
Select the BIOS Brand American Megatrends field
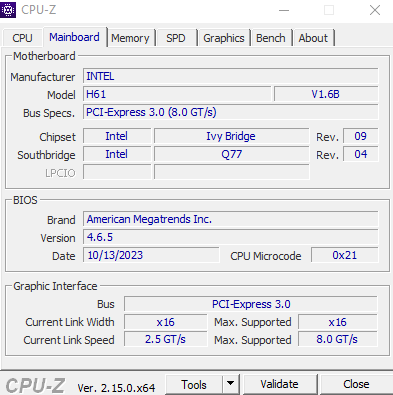click(231, 219)
